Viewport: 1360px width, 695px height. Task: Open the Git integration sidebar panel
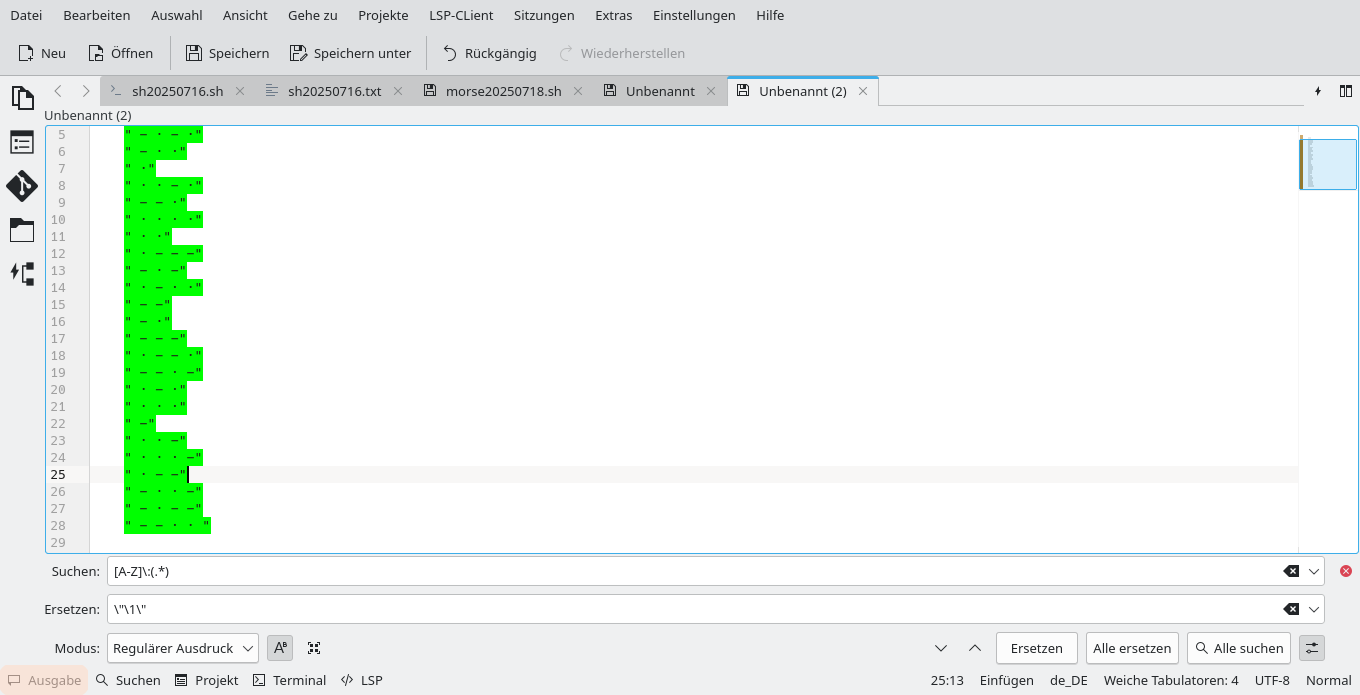22,186
